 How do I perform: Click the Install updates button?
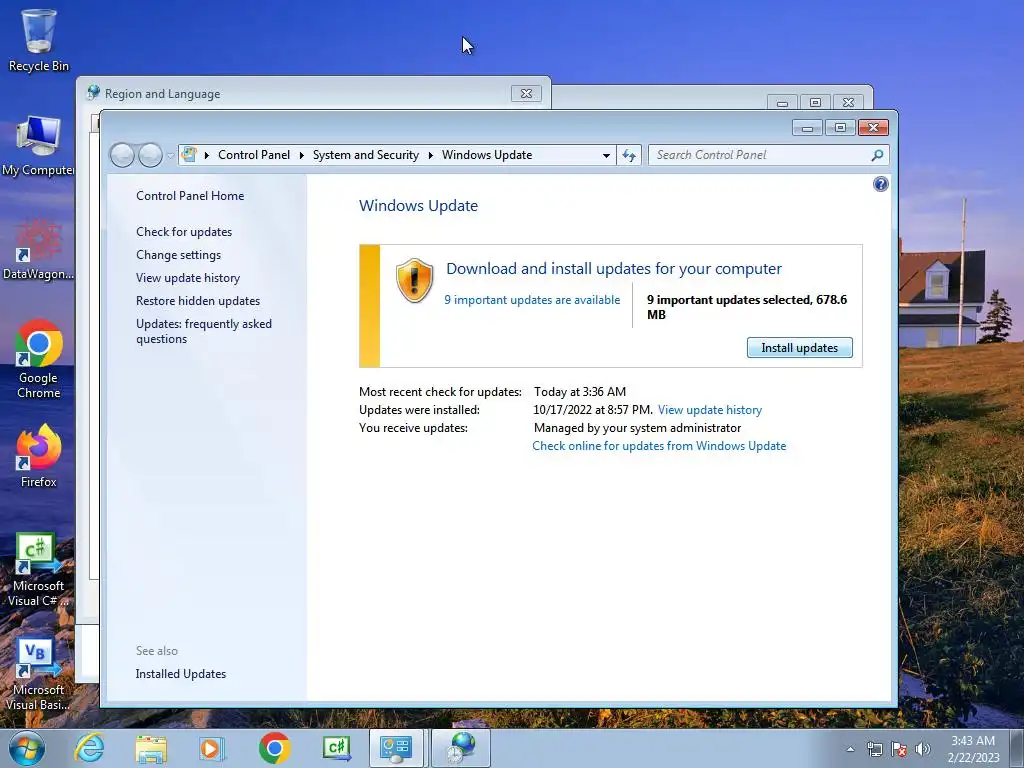(799, 347)
